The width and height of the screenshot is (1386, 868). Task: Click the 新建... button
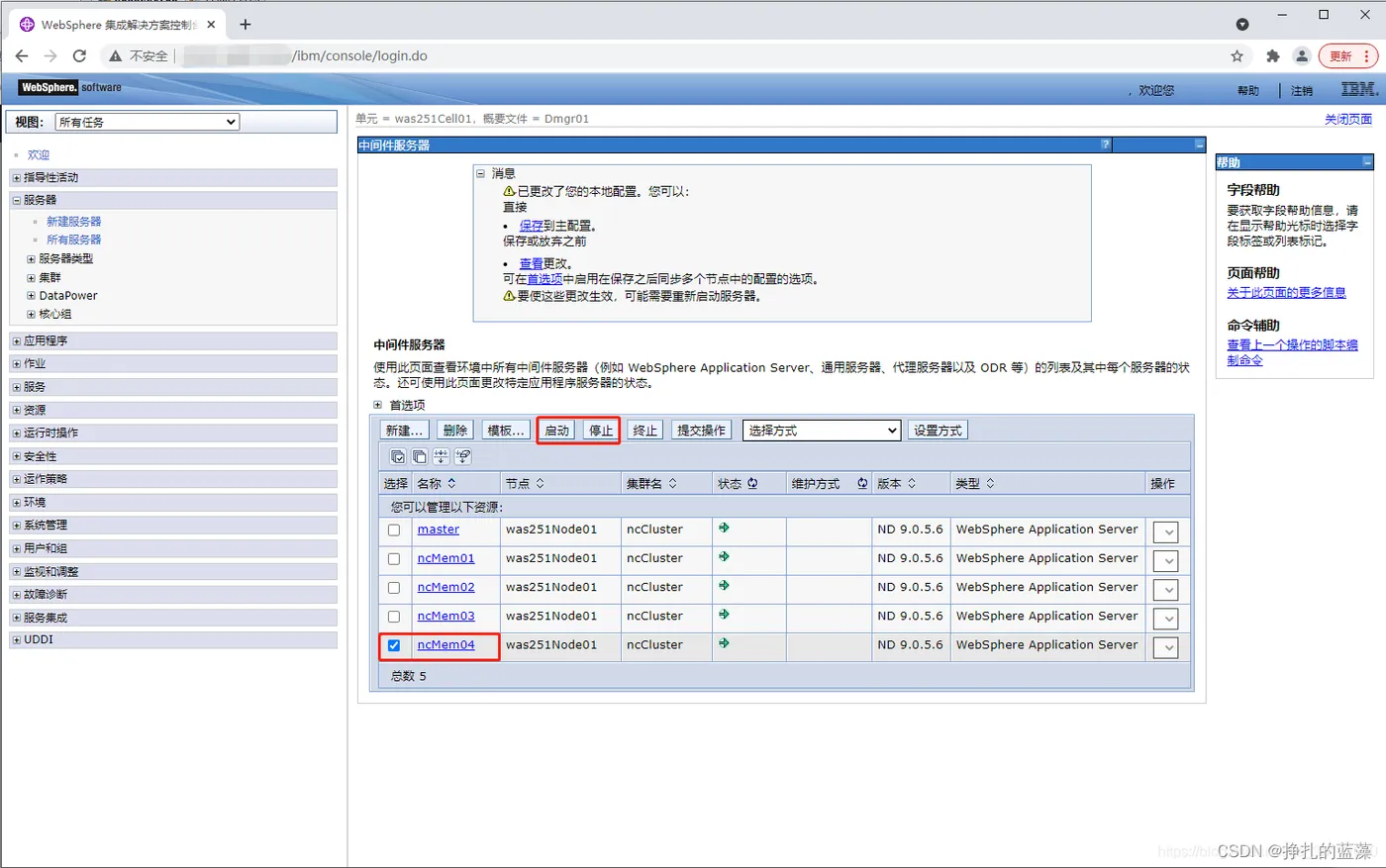pos(405,431)
